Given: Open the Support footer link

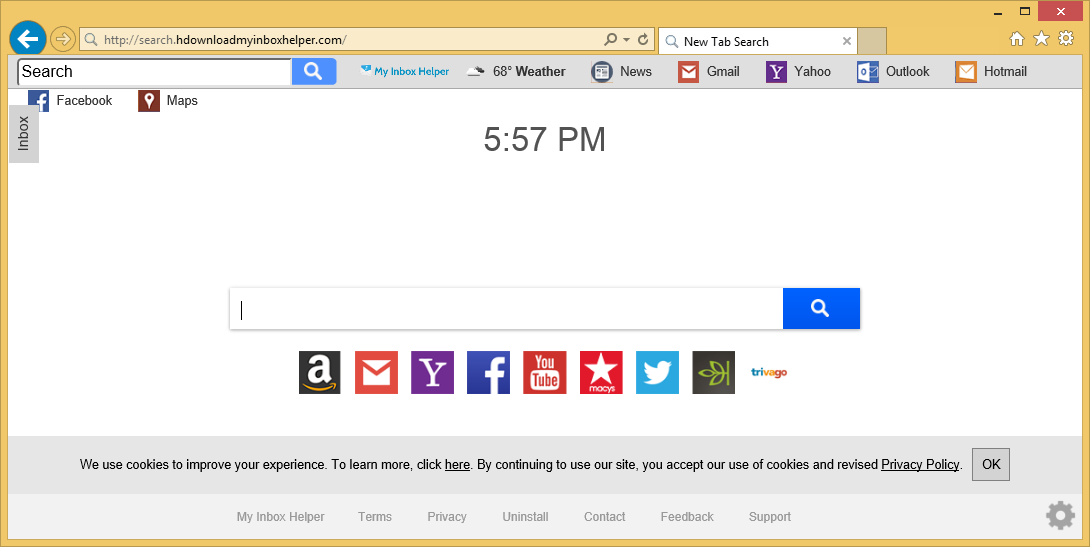Looking at the screenshot, I should point(770,516).
